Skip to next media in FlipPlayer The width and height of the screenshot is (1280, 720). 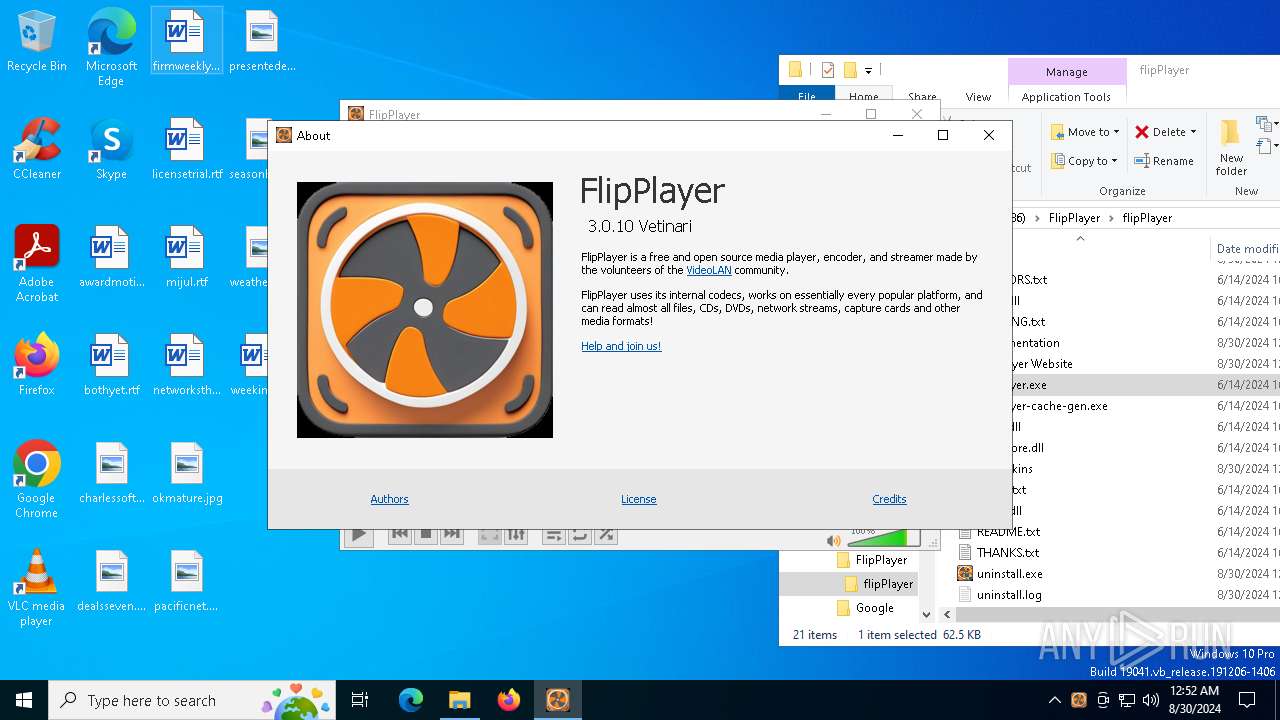[452, 535]
